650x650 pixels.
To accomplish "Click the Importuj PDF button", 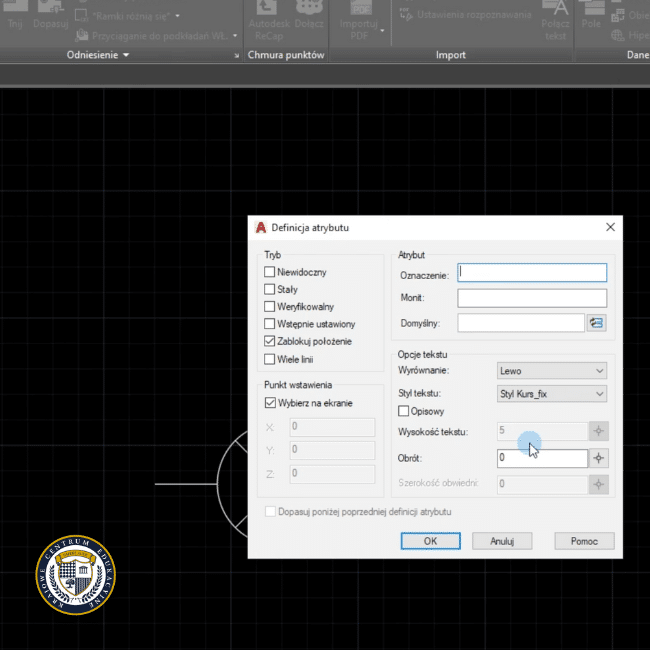I will 359,21.
